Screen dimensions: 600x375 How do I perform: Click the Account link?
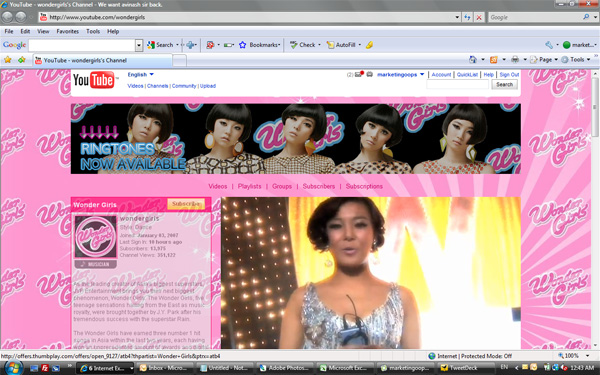coord(441,75)
